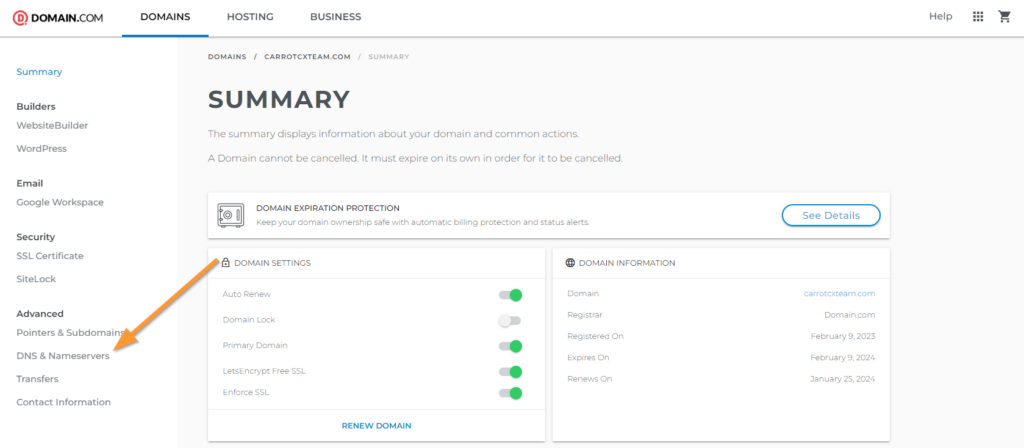Click the Registrar value Domain.com
Screen dimensions: 1024x448
[850, 315]
